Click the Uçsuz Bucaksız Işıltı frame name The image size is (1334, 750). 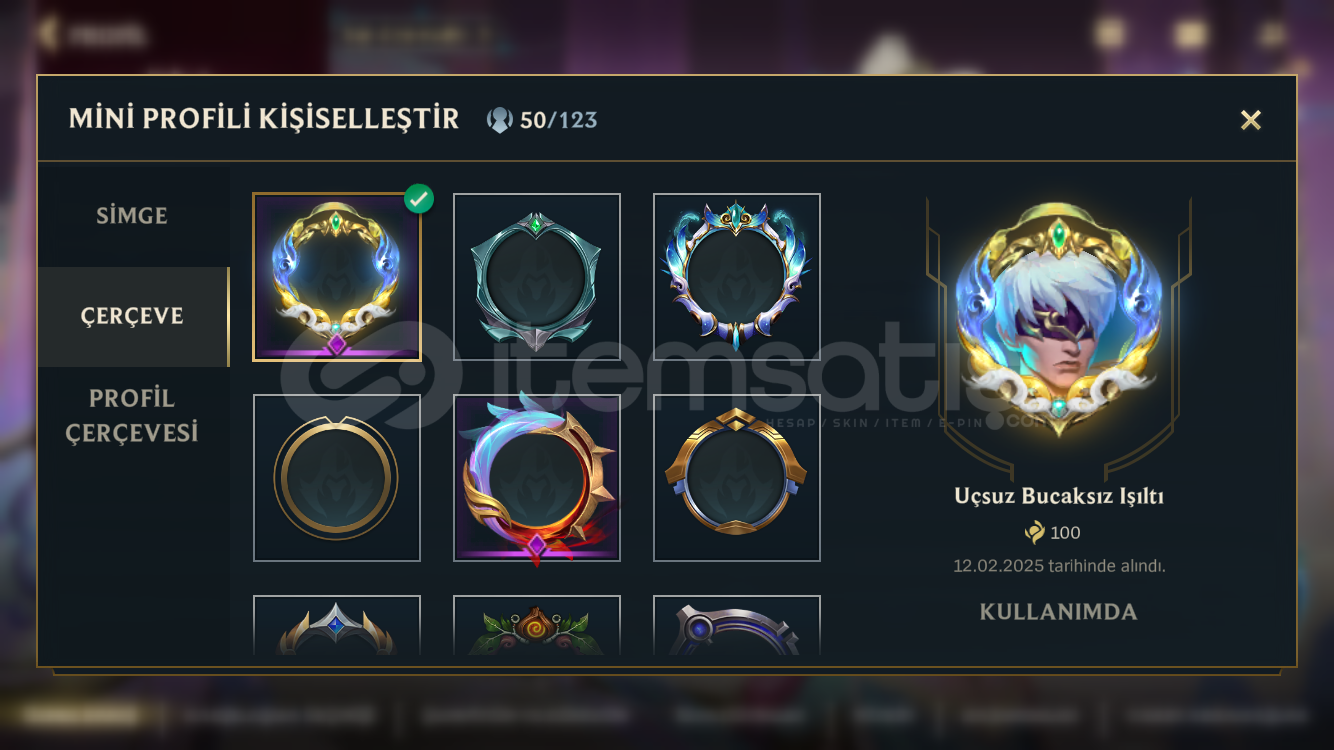click(1059, 496)
